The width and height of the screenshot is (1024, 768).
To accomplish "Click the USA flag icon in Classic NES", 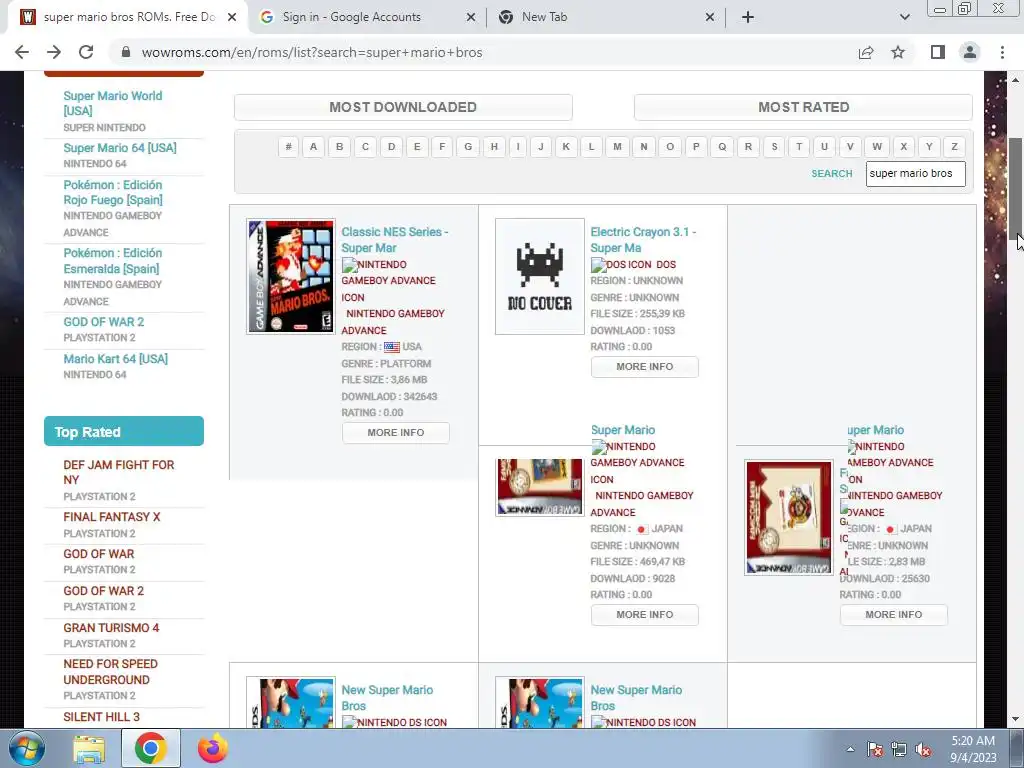I will click(x=392, y=347).
